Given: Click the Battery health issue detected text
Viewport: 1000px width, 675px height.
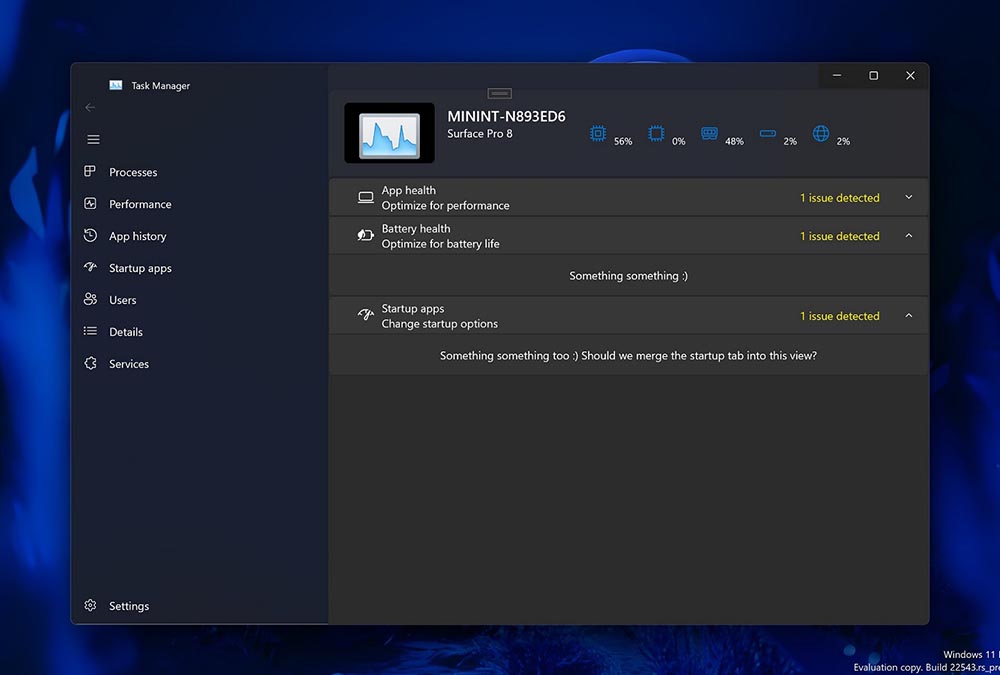Looking at the screenshot, I should (839, 236).
